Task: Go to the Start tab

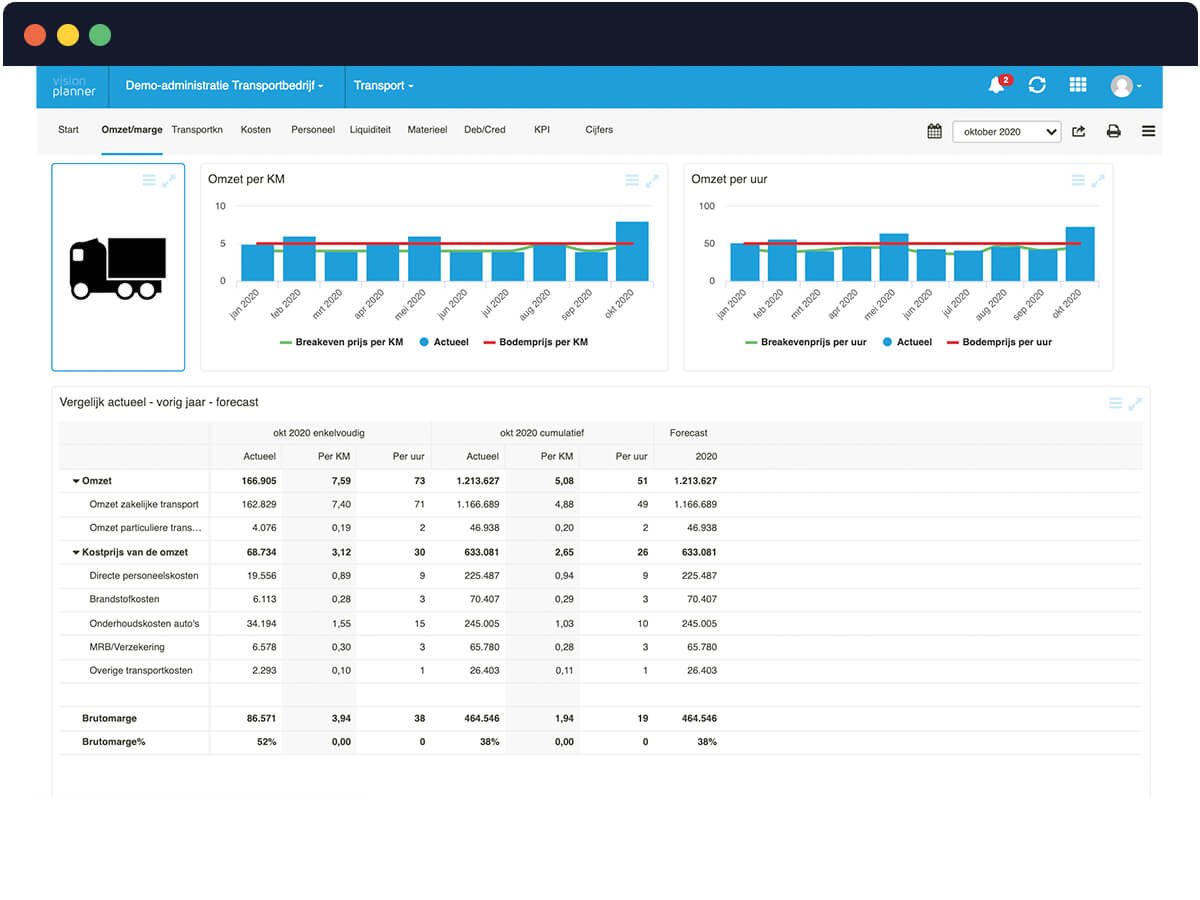Action: [x=68, y=130]
